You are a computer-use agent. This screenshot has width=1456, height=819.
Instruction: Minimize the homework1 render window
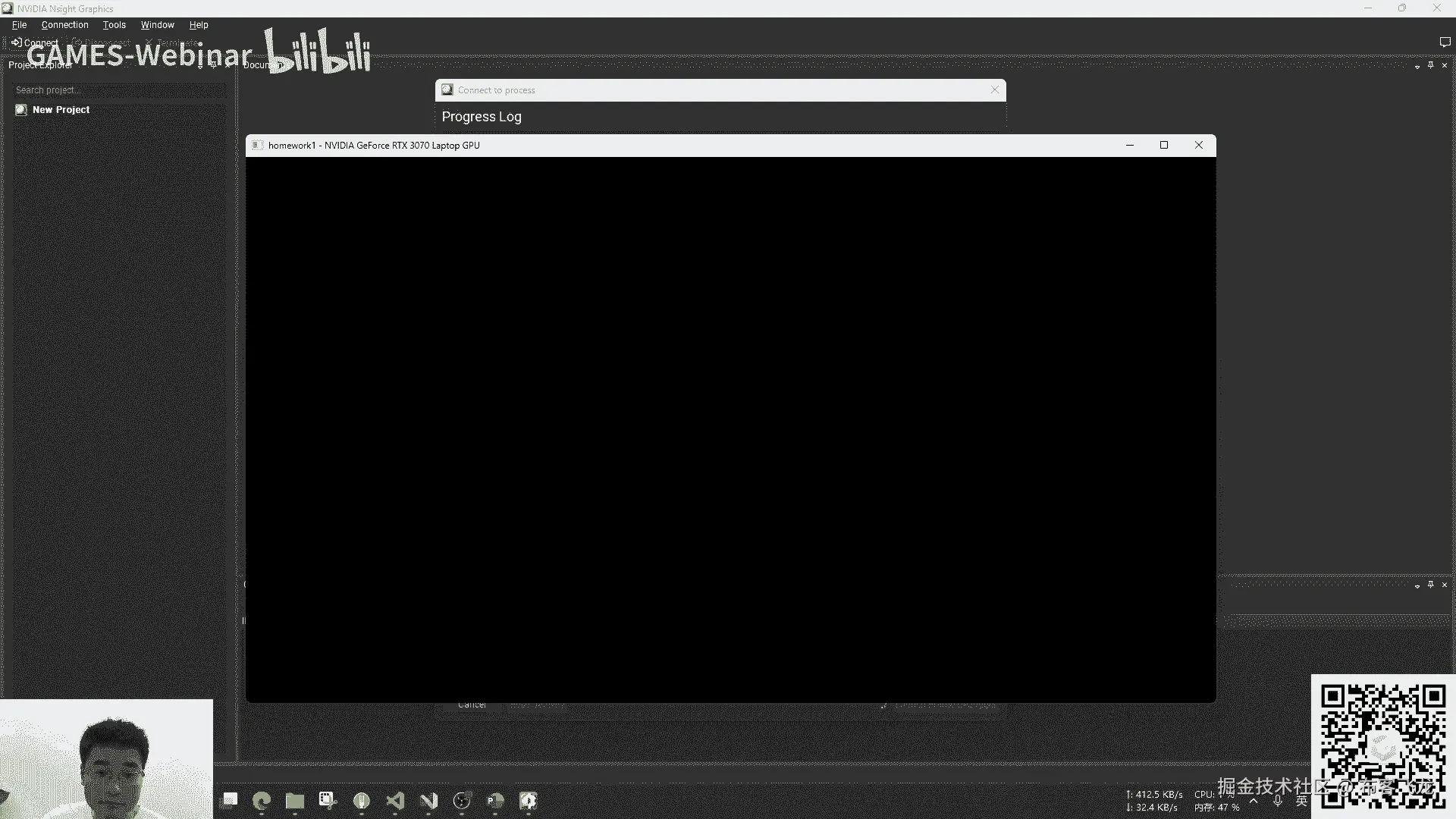tap(1129, 145)
